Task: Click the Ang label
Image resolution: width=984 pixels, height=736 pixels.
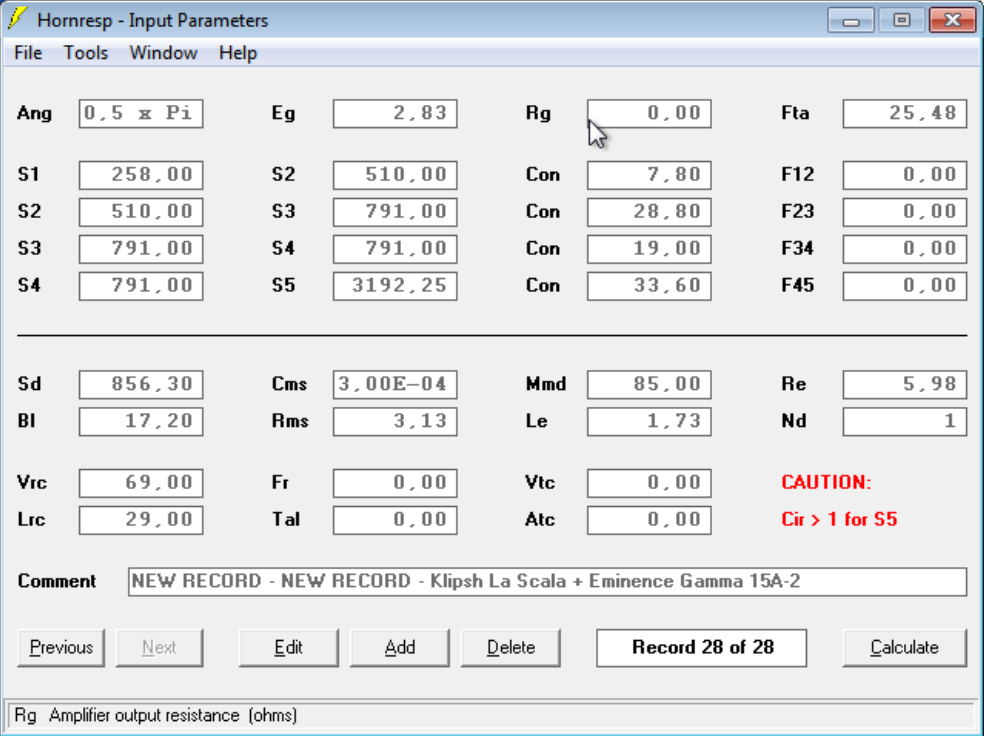Action: (x=35, y=114)
